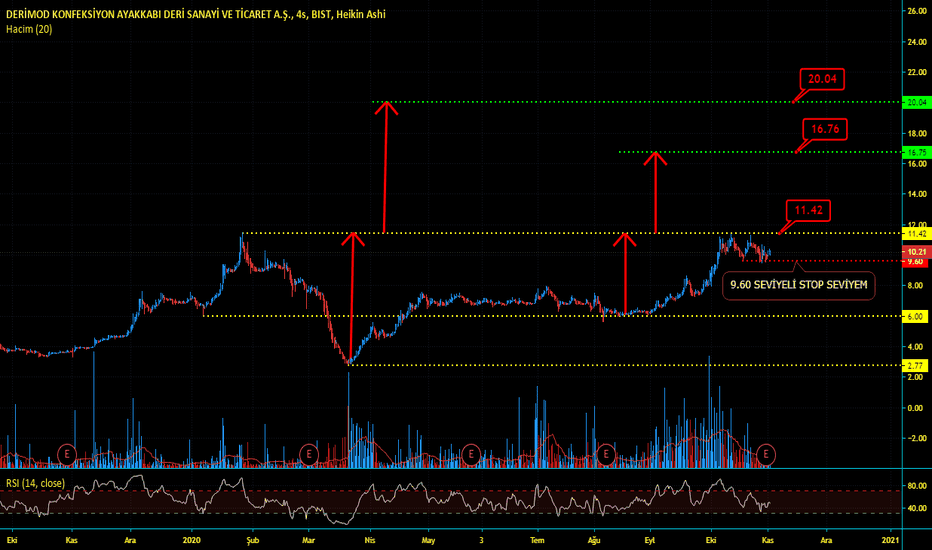Click the yellow 11.42 price axis label
The image size is (932, 550).
917,234
